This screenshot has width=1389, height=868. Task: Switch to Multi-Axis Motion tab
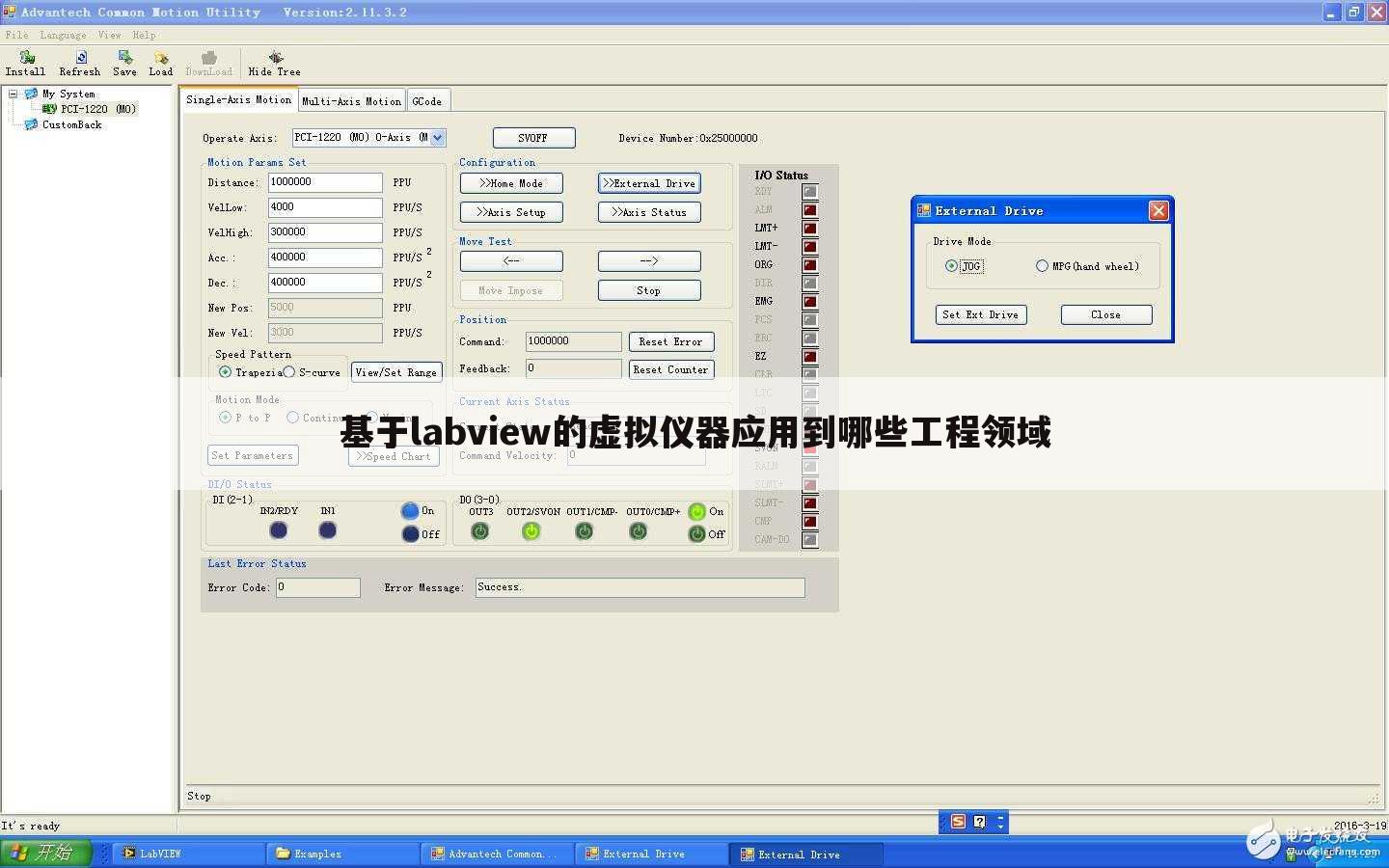point(351,101)
